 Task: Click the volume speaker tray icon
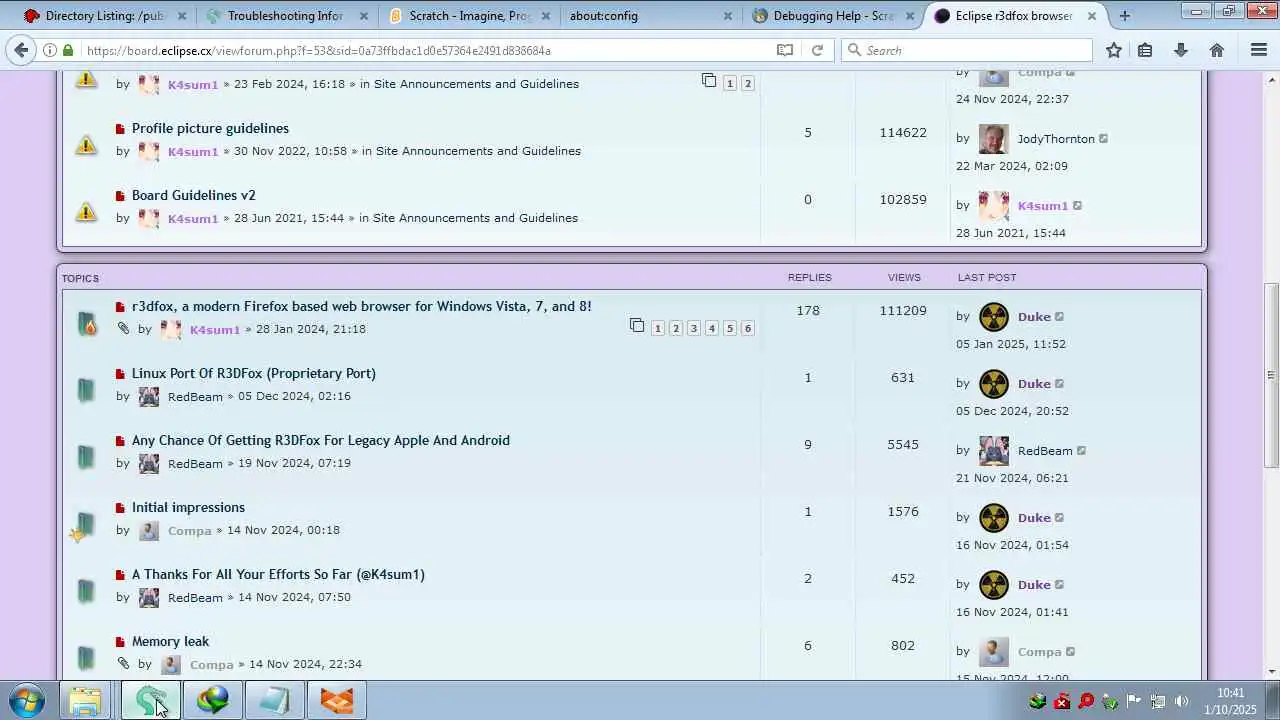[1182, 701]
